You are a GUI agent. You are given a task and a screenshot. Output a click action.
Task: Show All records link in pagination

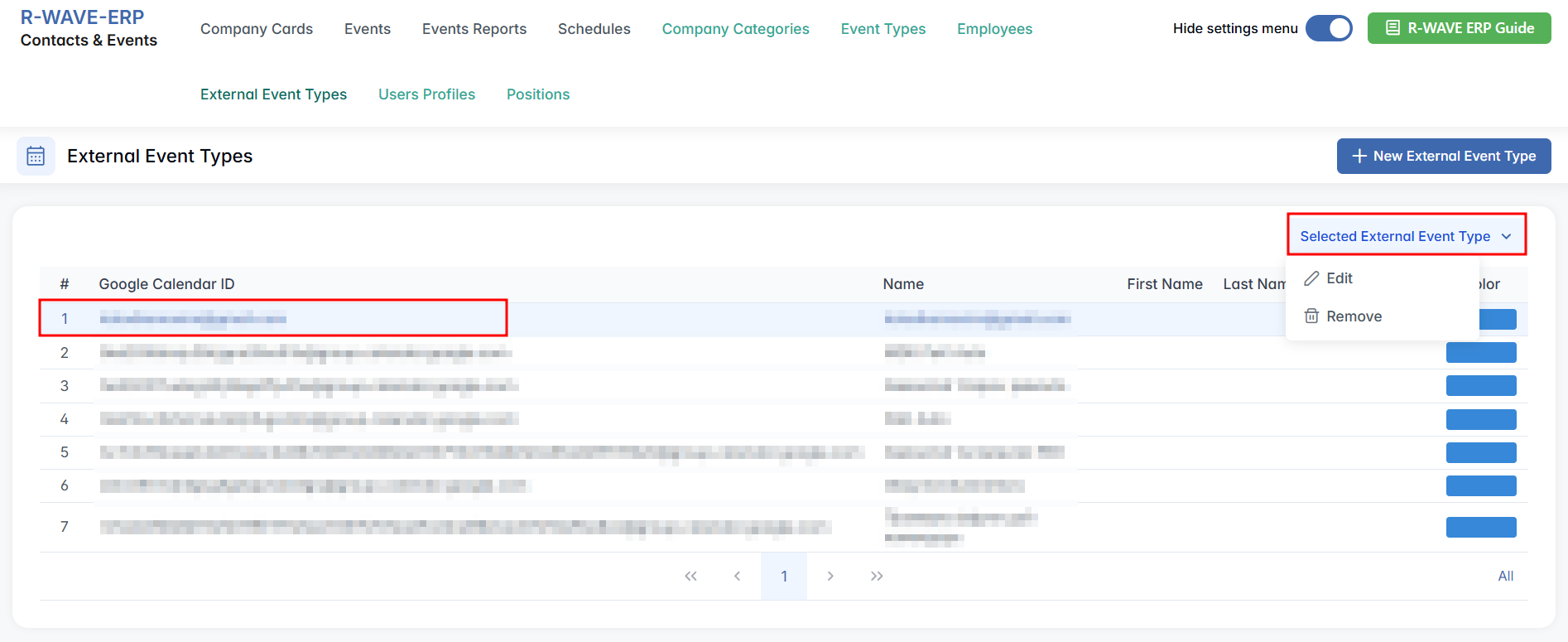coord(1505,576)
